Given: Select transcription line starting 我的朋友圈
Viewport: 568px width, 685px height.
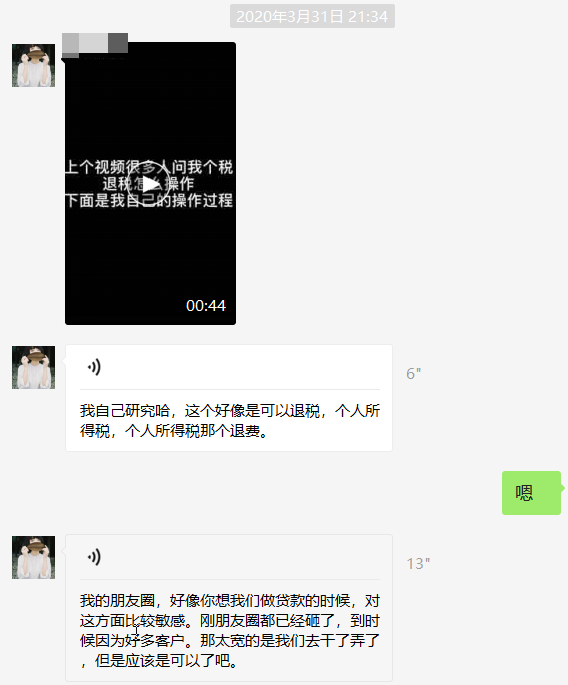Looking at the screenshot, I should [x=230, y=601].
